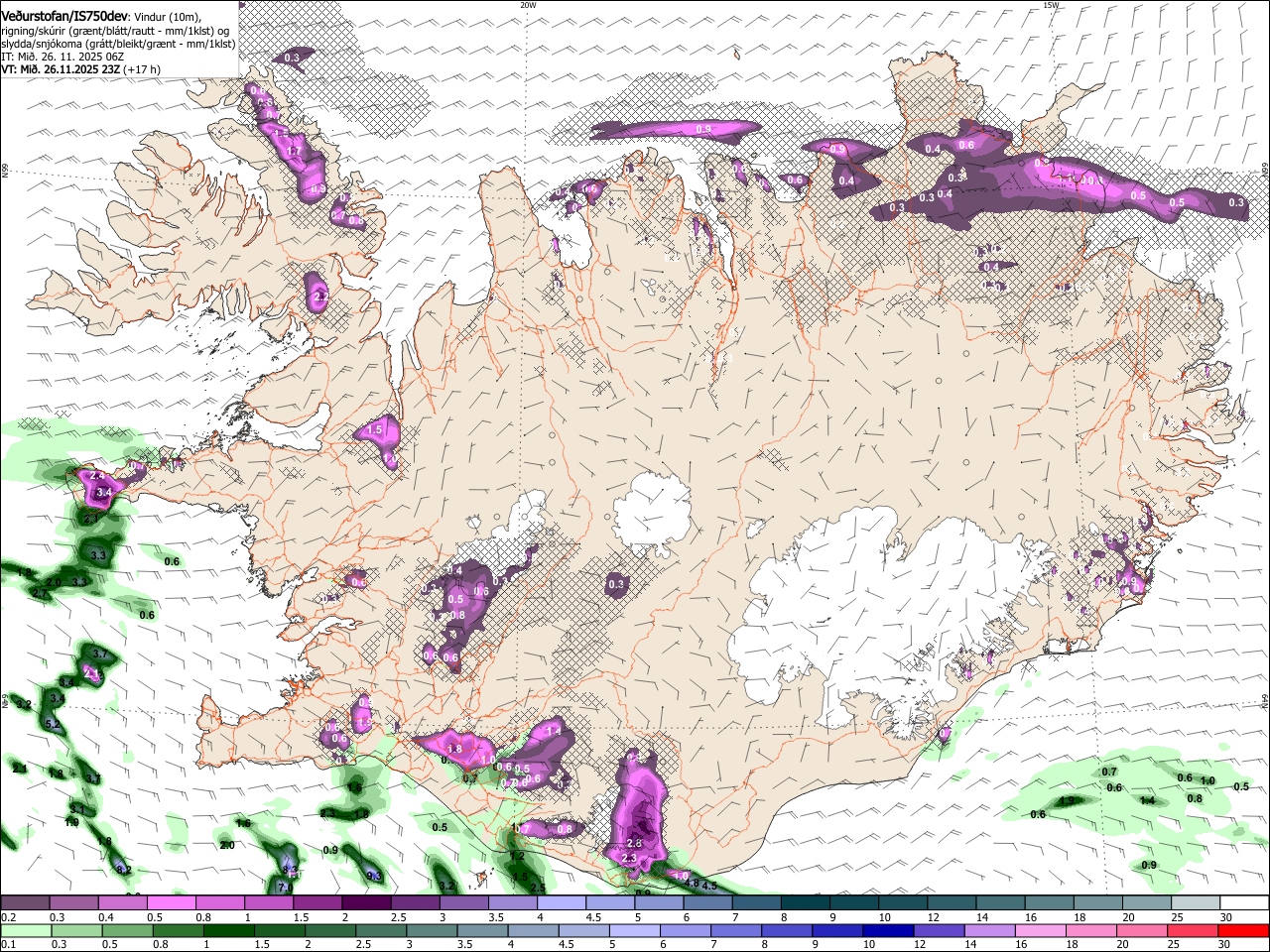
Task: Click the 3.5–4 swatch in purple legend row
Action: coord(512,903)
